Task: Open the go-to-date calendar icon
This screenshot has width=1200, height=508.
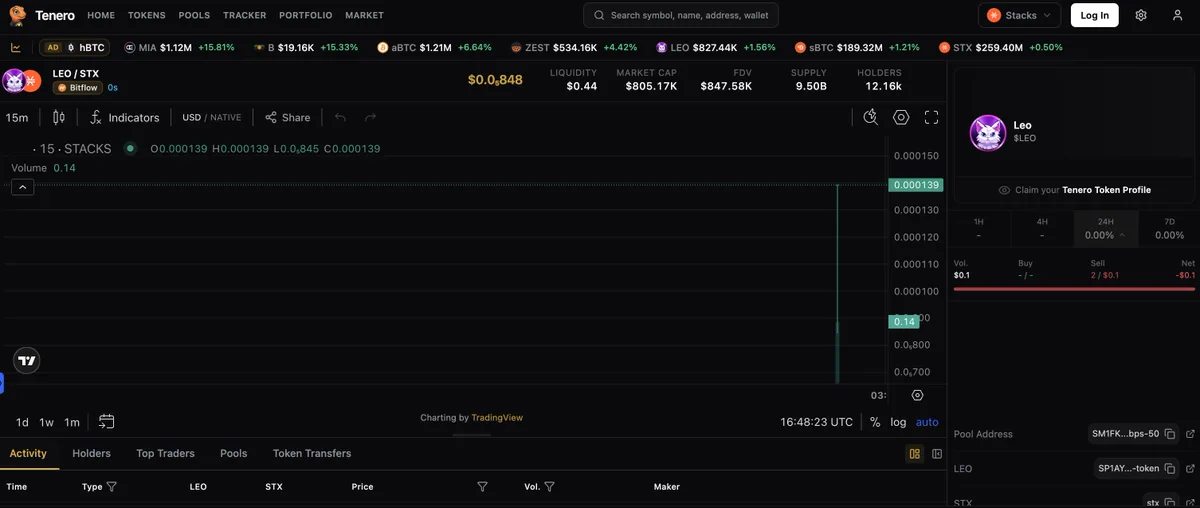Action: click(x=107, y=422)
